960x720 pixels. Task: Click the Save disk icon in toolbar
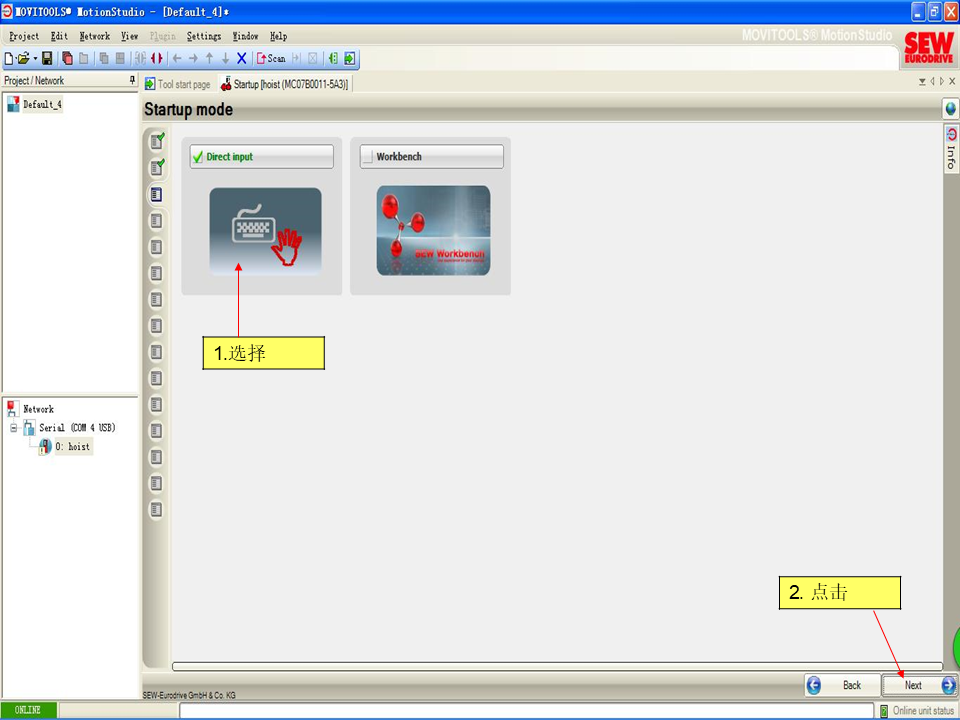click(47, 59)
